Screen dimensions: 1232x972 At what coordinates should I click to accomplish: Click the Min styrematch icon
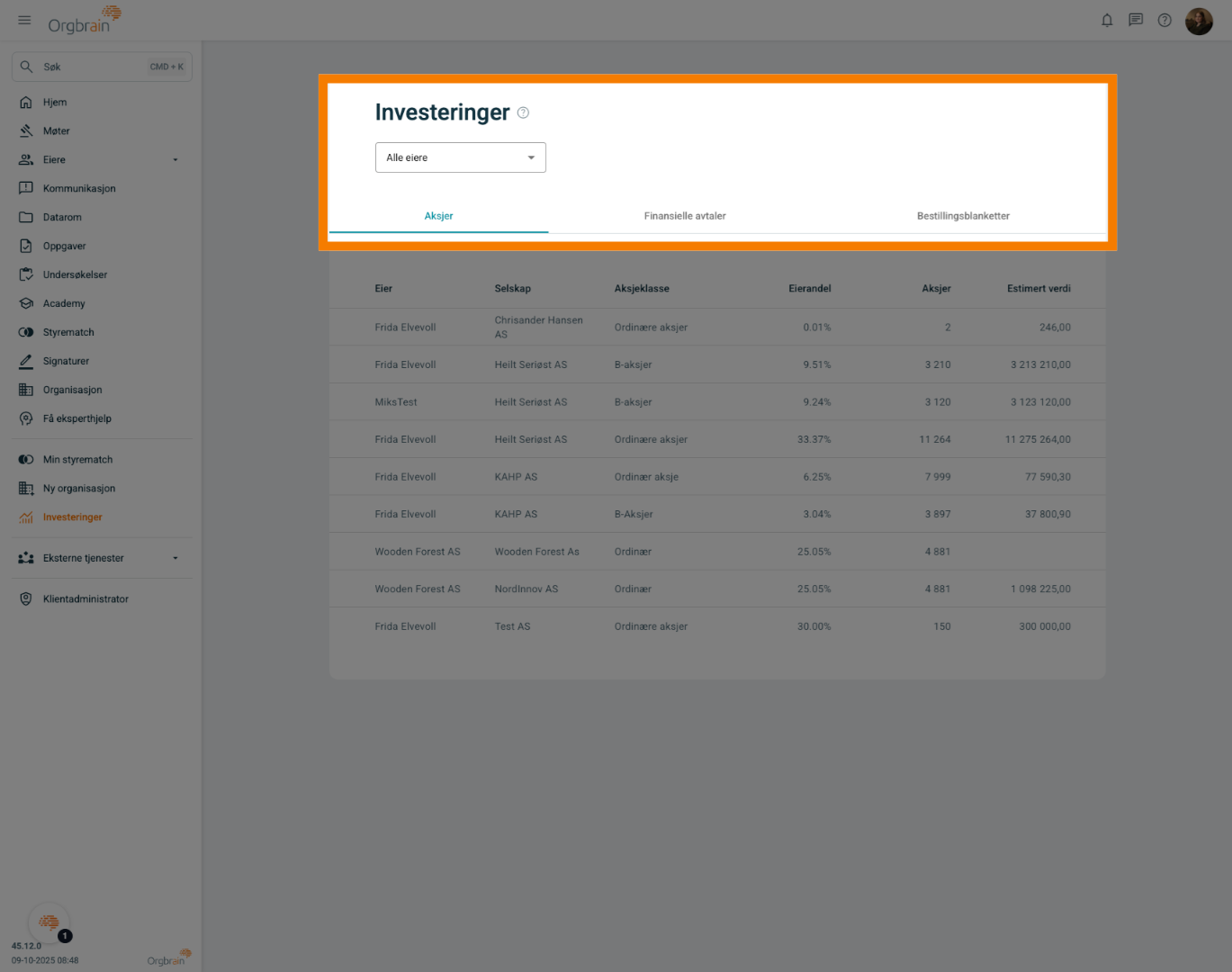26,460
